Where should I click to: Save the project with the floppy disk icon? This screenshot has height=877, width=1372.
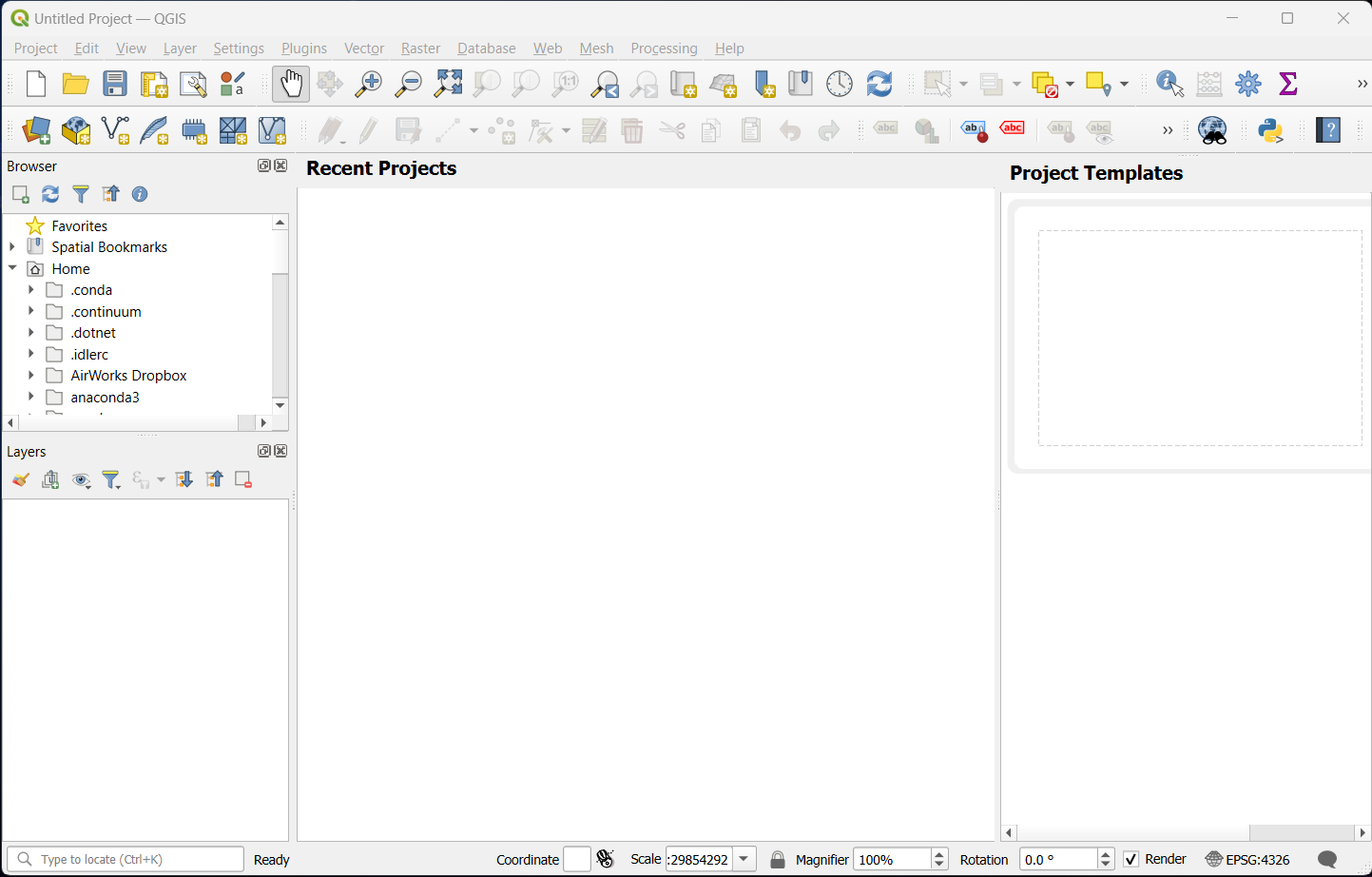tap(115, 84)
